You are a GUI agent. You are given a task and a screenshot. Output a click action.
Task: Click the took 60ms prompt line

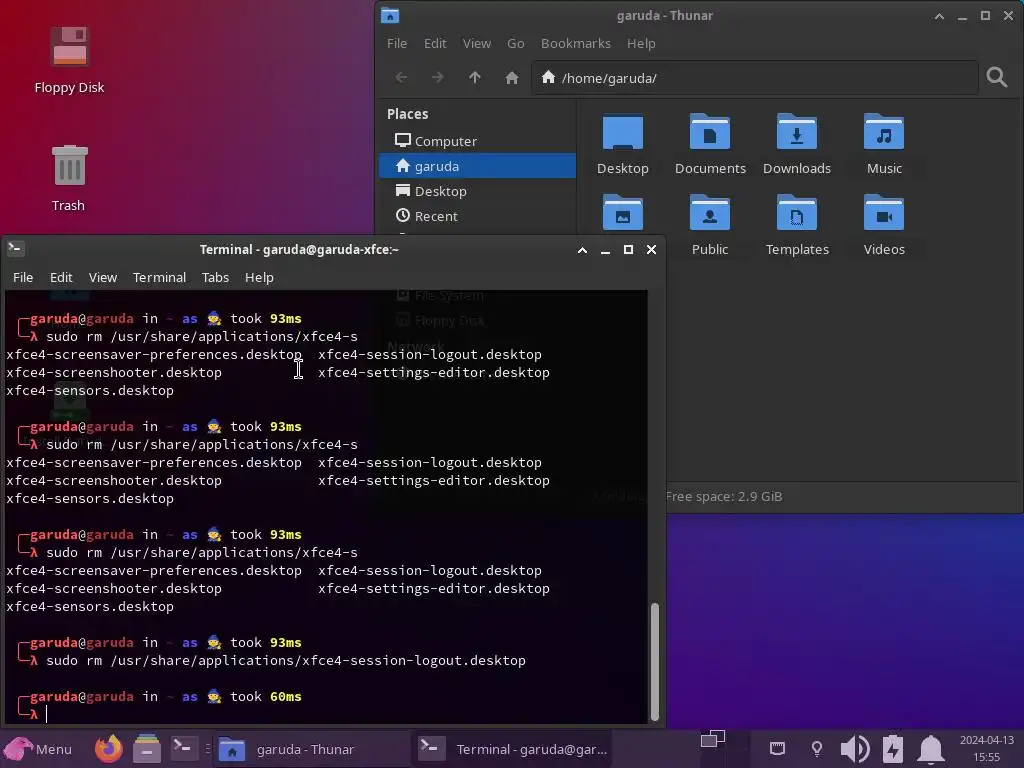click(165, 696)
